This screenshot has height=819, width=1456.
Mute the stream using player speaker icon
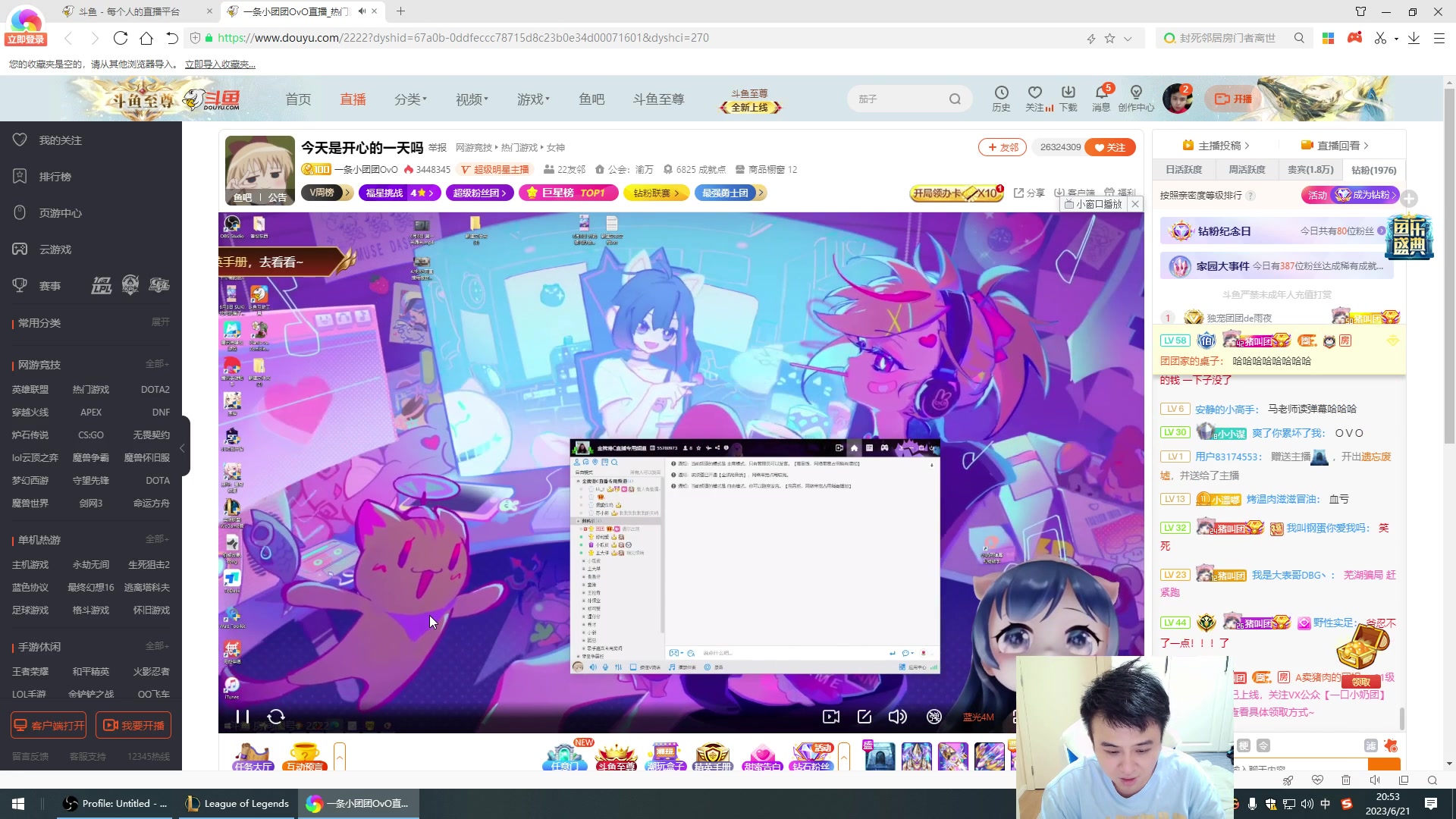pos(898,717)
